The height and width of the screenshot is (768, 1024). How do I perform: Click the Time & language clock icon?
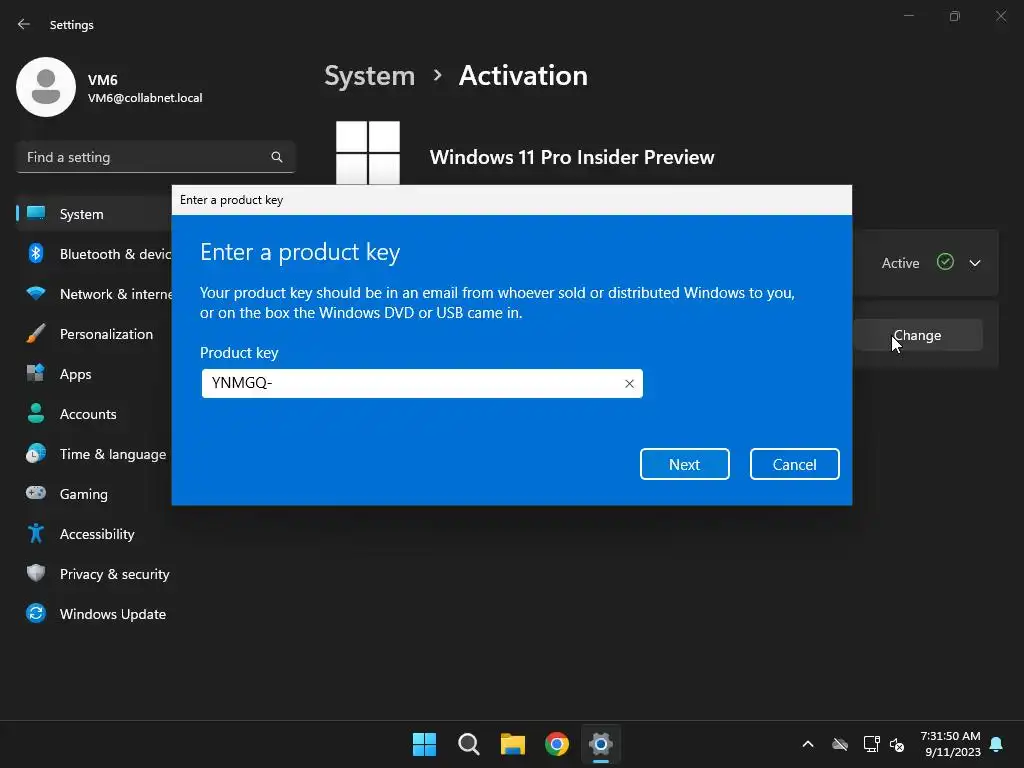point(36,453)
